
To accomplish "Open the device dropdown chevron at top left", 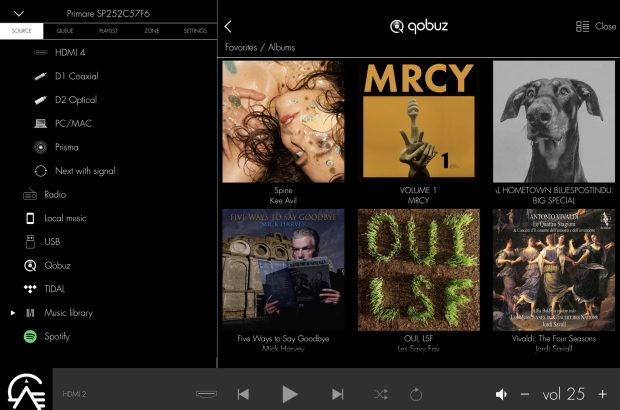I will [20, 13].
